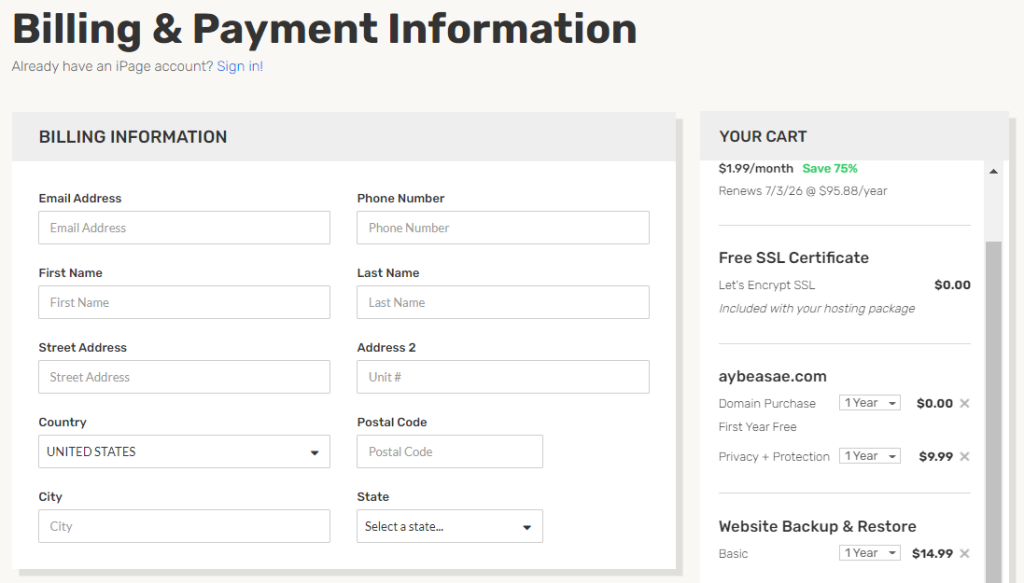Remove Website Backup & Restore Basic item
Image resolution: width=1024 pixels, height=583 pixels.
965,554
